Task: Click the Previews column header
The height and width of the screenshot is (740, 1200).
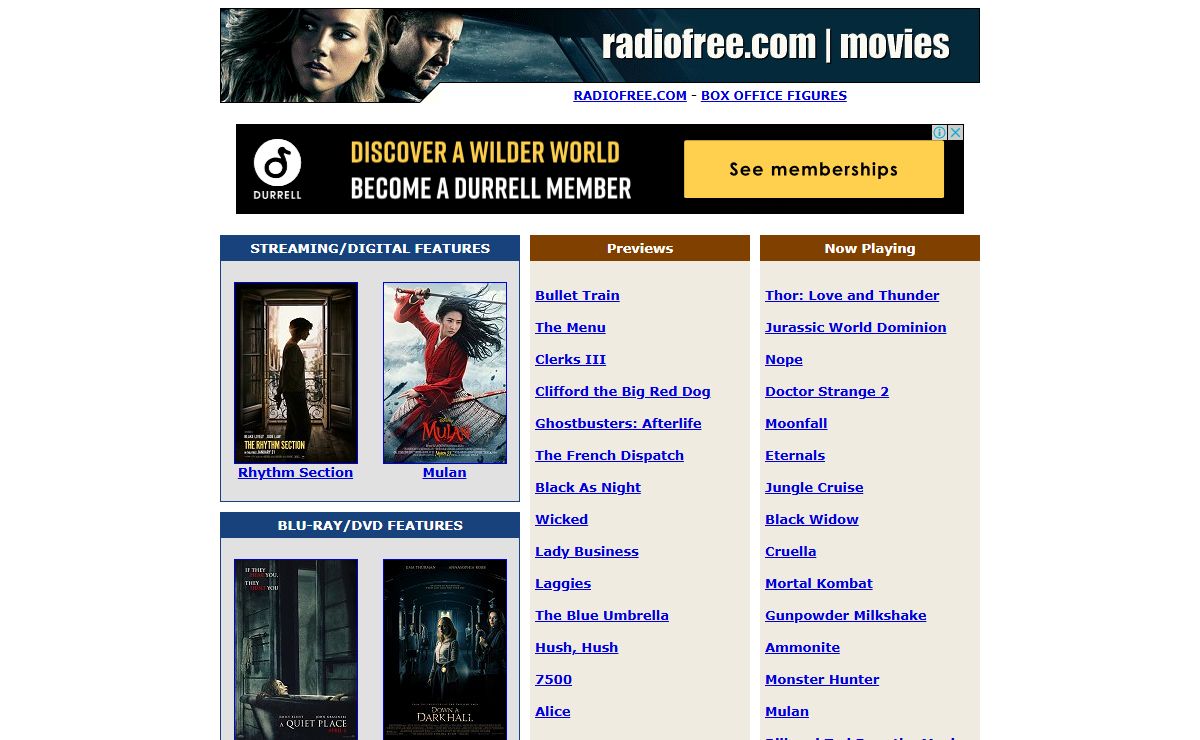Action: point(640,248)
